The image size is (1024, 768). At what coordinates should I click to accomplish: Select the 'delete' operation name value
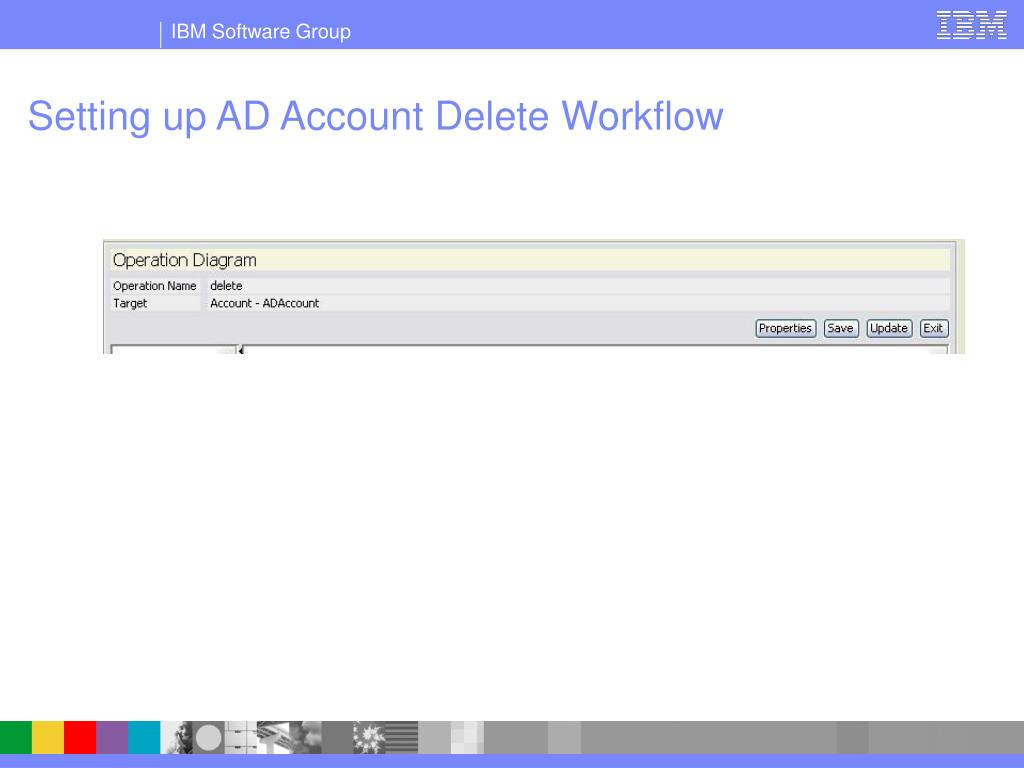[x=226, y=285]
